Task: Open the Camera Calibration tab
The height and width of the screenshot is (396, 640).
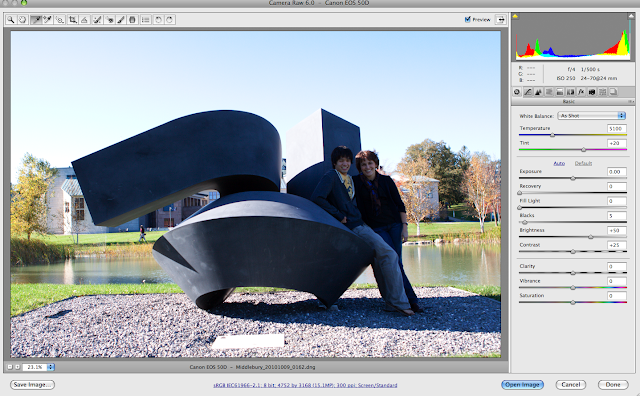Action: (592, 92)
